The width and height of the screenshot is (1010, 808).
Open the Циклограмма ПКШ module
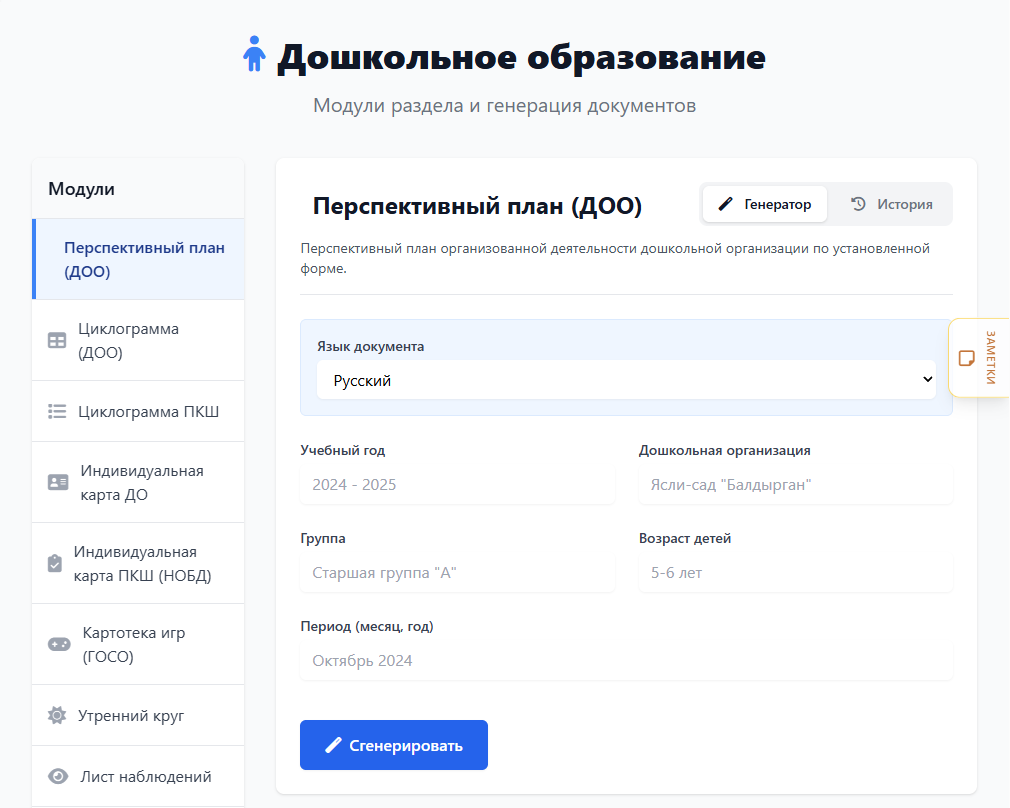[x=138, y=411]
